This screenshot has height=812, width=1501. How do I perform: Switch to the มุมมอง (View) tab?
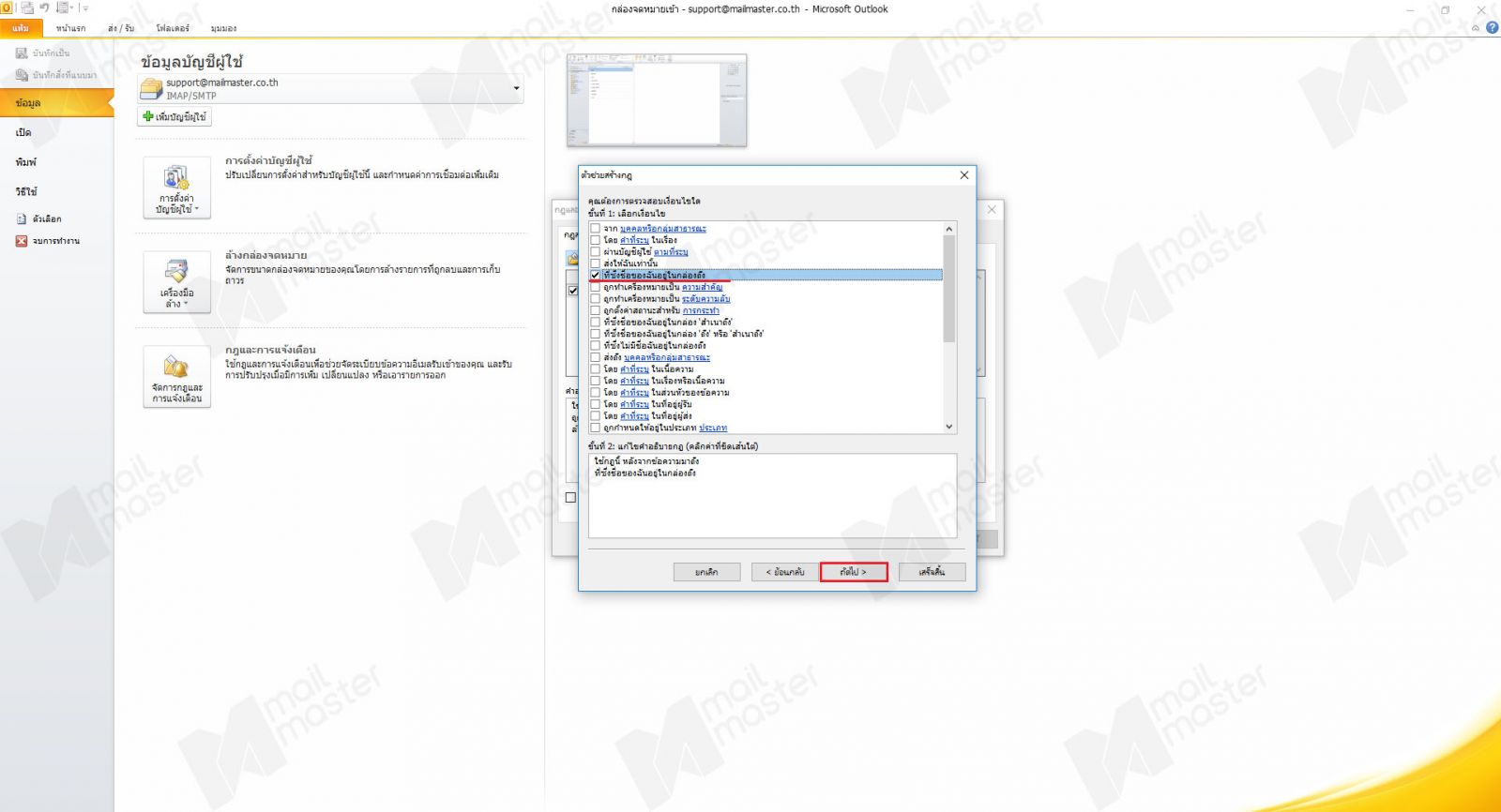click(223, 28)
